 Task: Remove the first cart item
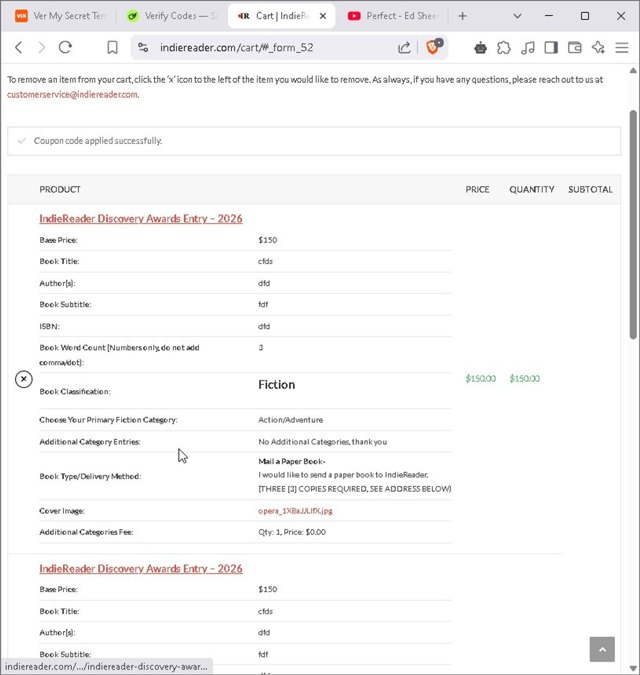(24, 379)
